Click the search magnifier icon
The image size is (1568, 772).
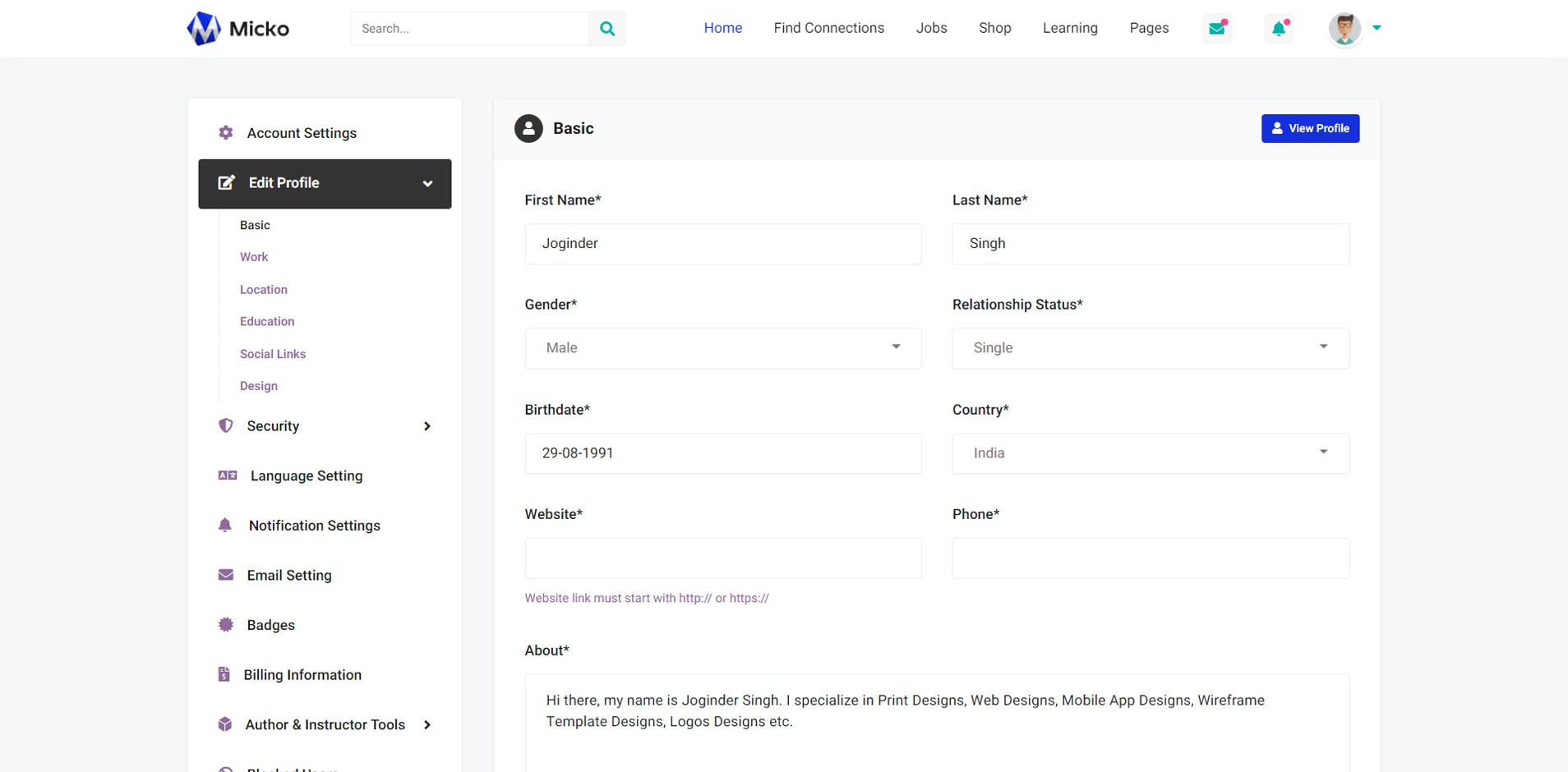pyautogui.click(x=606, y=29)
